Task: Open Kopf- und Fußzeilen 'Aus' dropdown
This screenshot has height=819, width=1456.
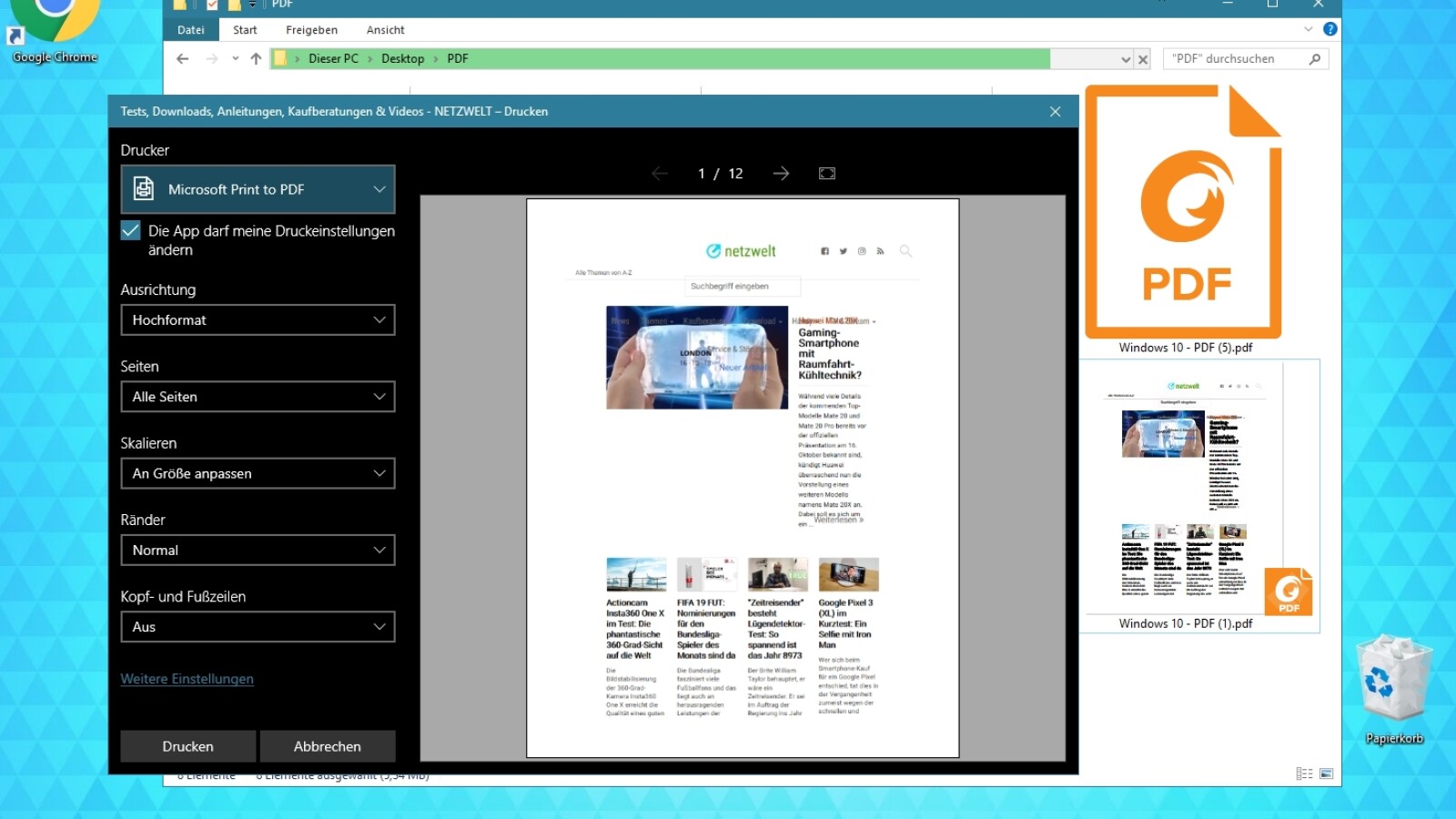Action: 258,627
